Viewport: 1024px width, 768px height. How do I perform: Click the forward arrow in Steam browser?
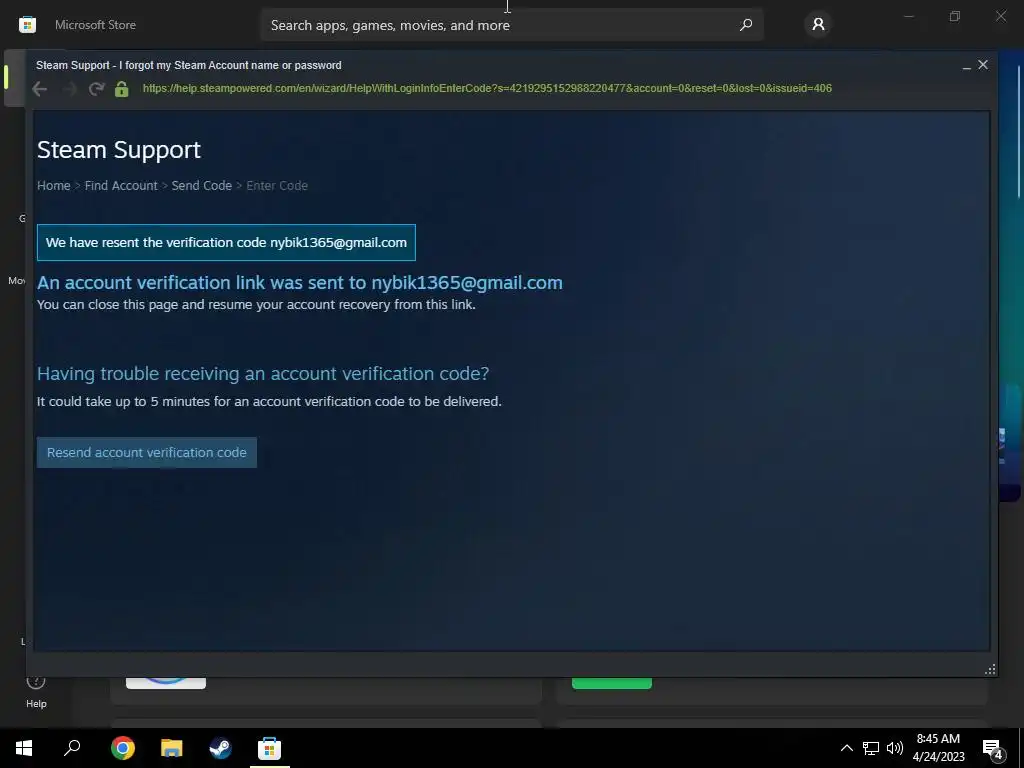point(69,89)
